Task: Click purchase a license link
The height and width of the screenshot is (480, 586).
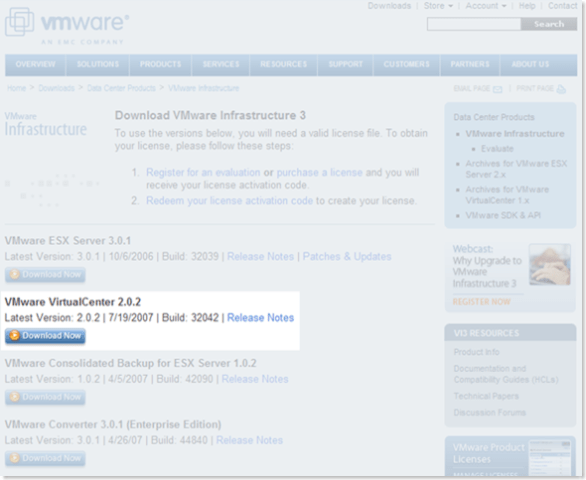Action: 320,172
